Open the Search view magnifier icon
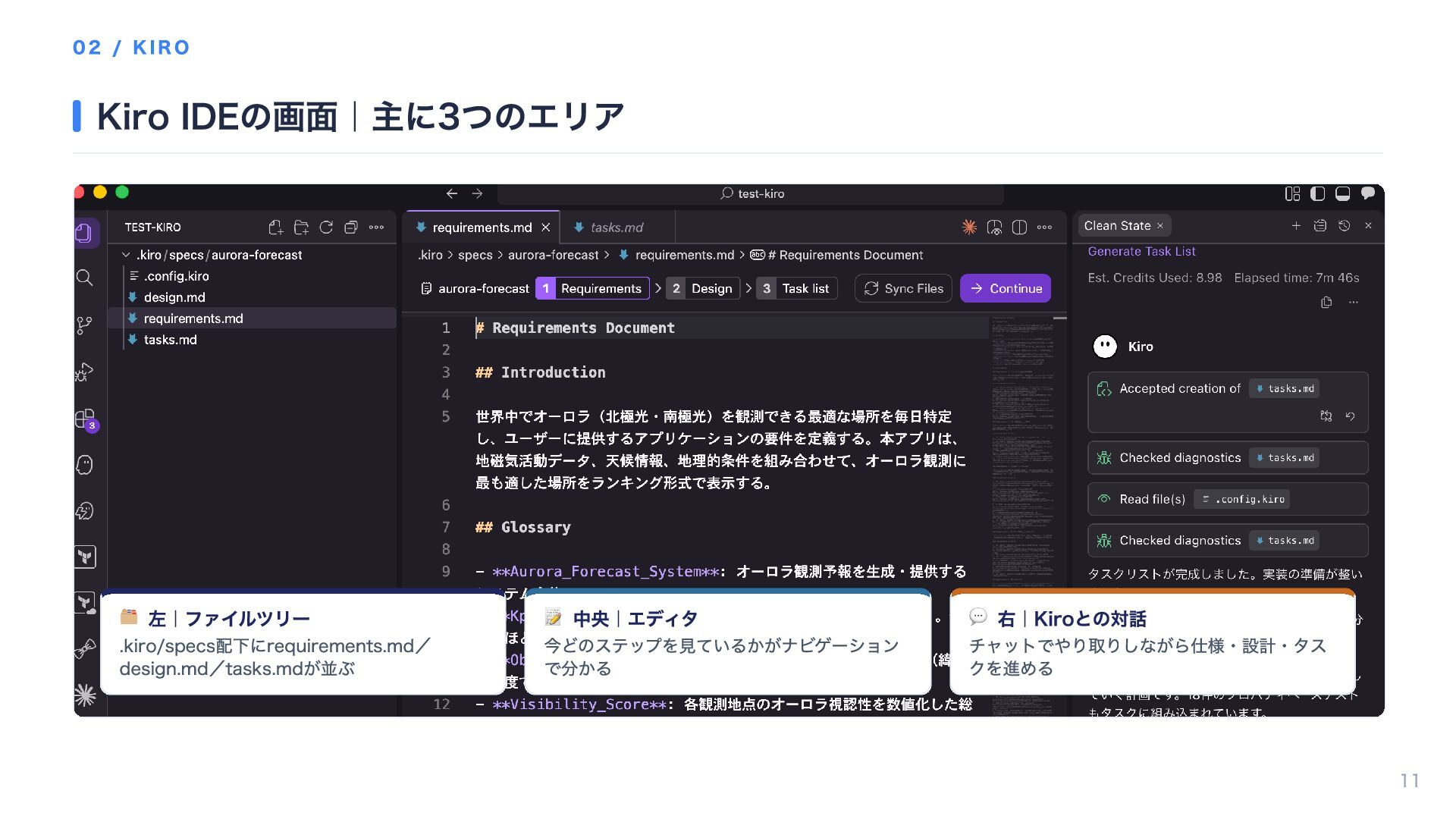The width and height of the screenshot is (1456, 819). click(85, 278)
